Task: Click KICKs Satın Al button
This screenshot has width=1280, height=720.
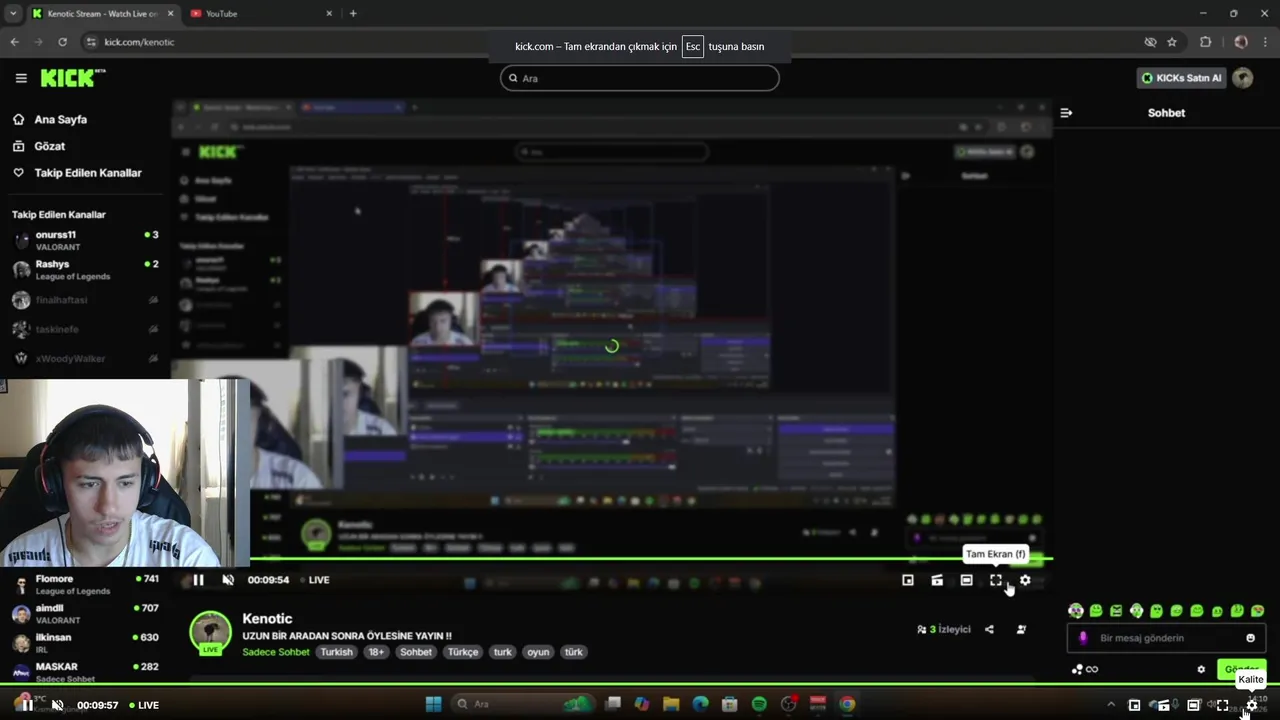Action: [1181, 78]
